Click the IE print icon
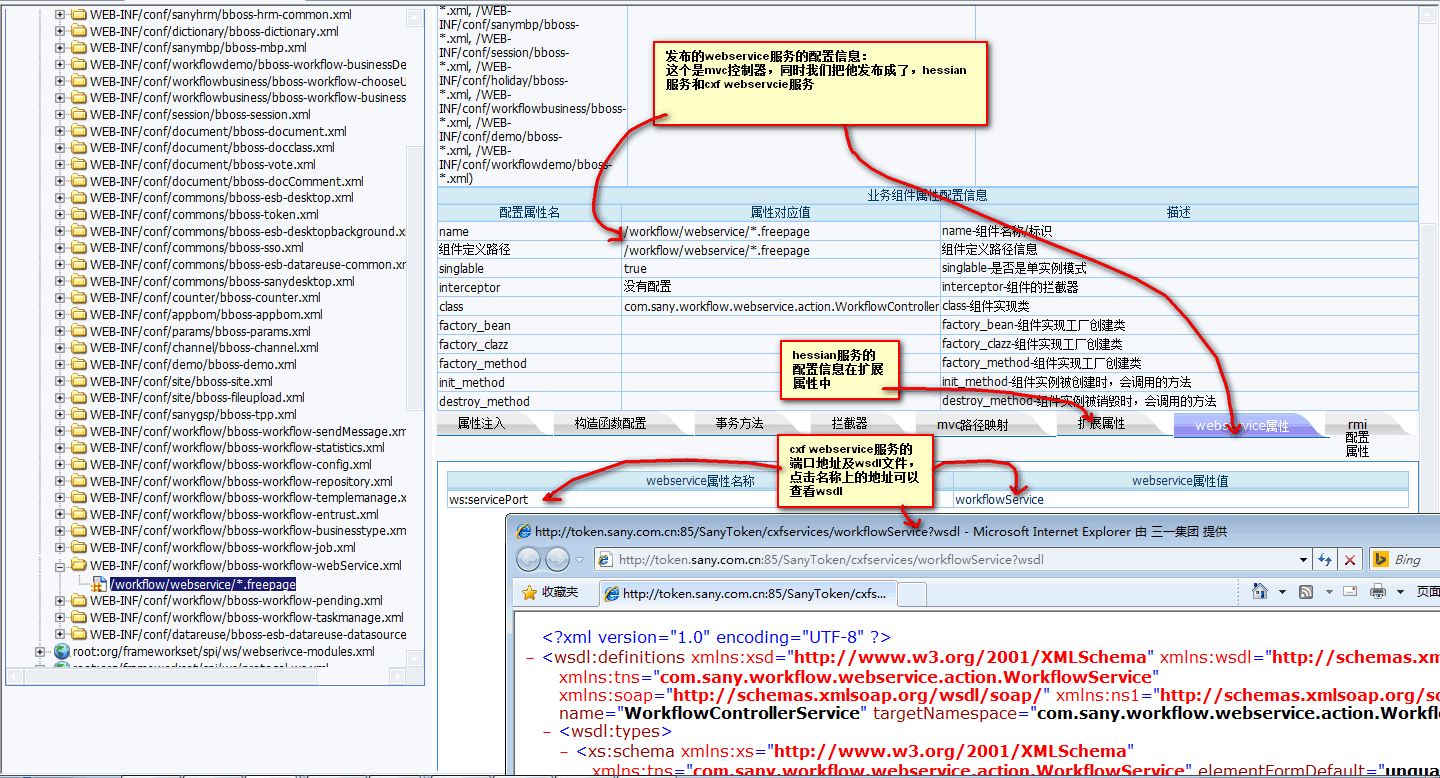This screenshot has width=1440, height=778. (1378, 592)
